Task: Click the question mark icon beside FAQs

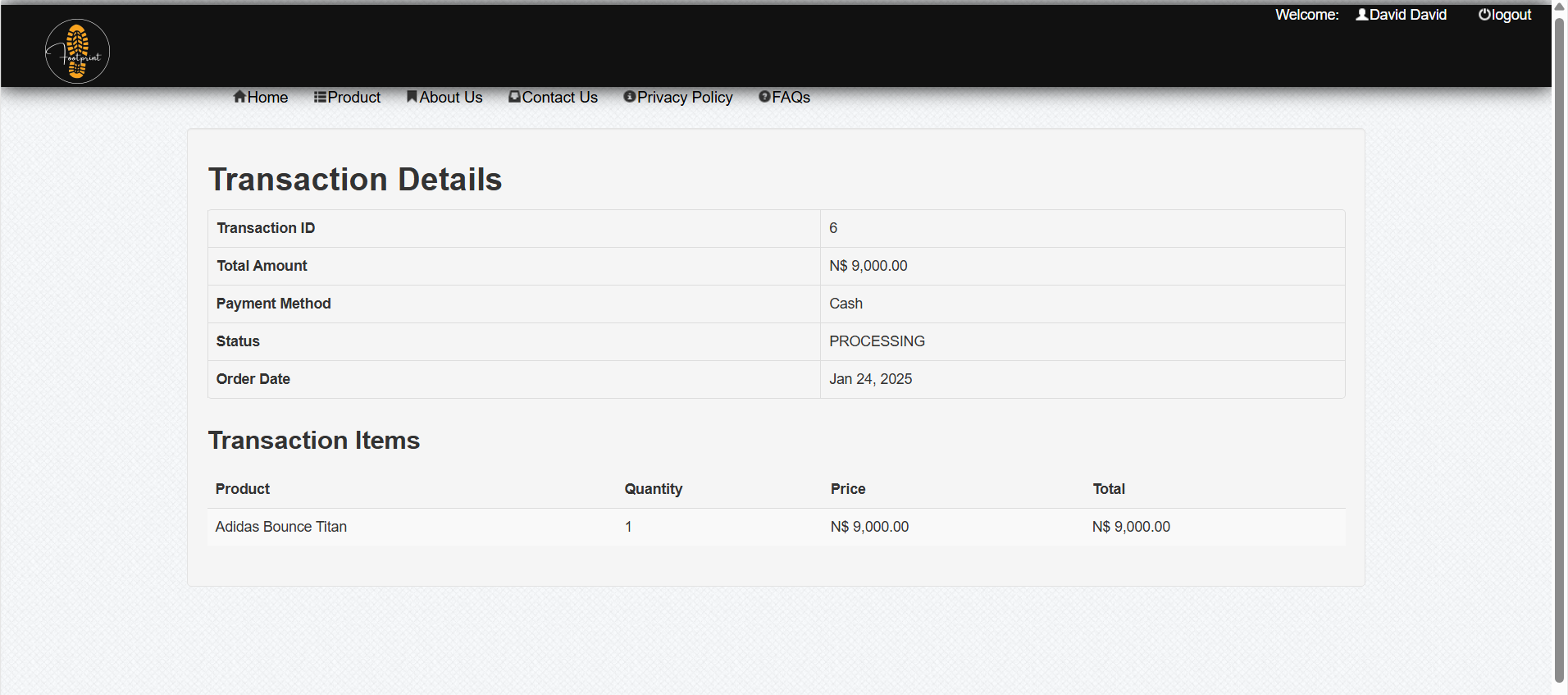Action: click(x=764, y=97)
